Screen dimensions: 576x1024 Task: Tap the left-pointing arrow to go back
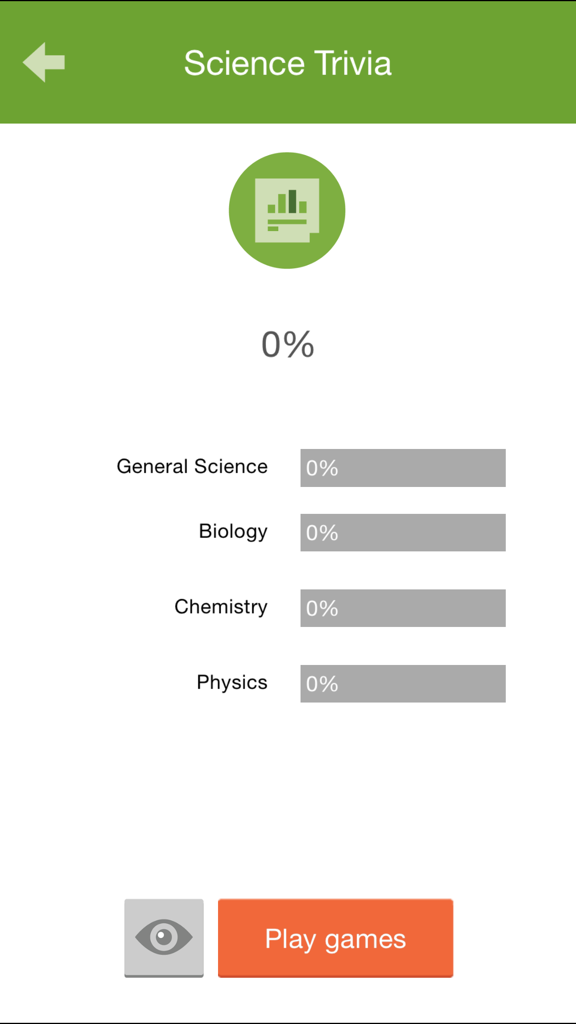click(x=42, y=62)
